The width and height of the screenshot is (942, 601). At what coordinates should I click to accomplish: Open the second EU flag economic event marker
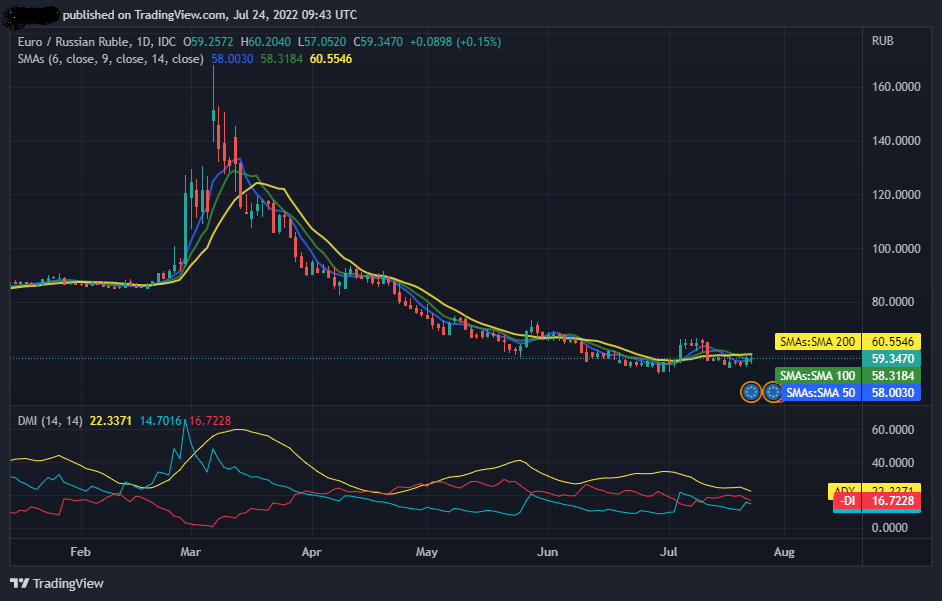(773, 392)
